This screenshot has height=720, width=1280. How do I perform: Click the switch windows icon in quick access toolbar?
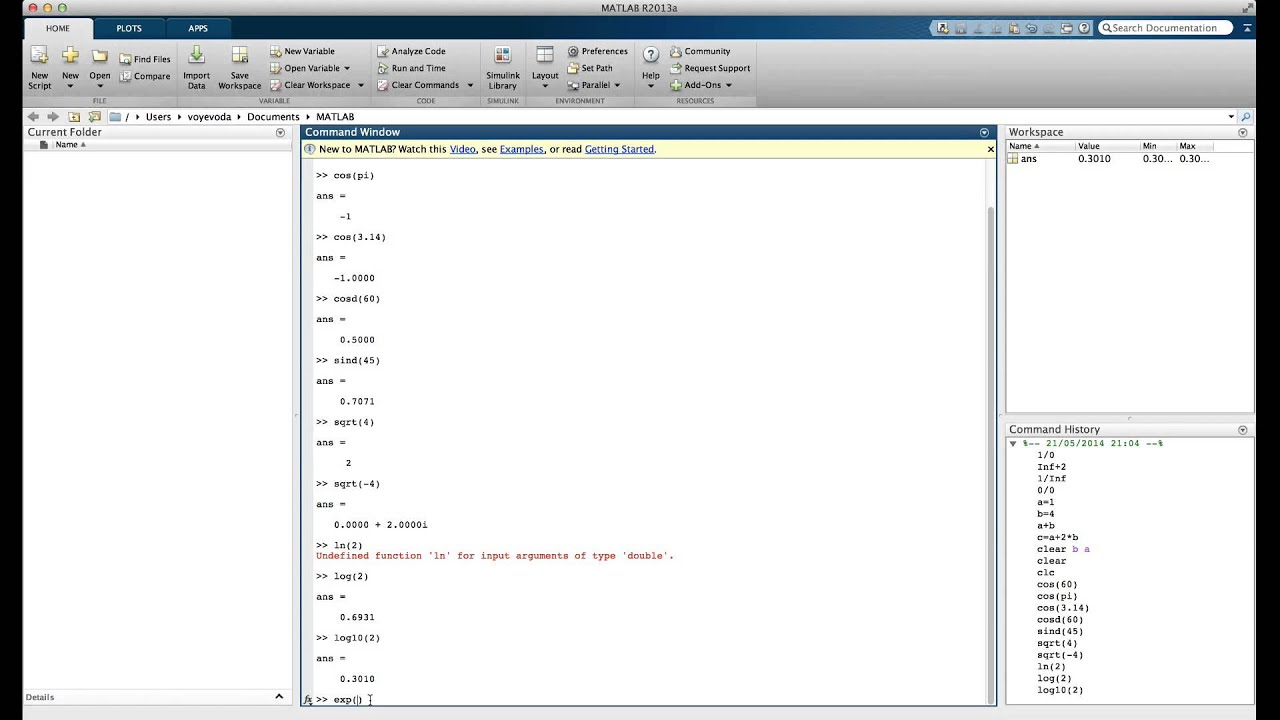1066,28
